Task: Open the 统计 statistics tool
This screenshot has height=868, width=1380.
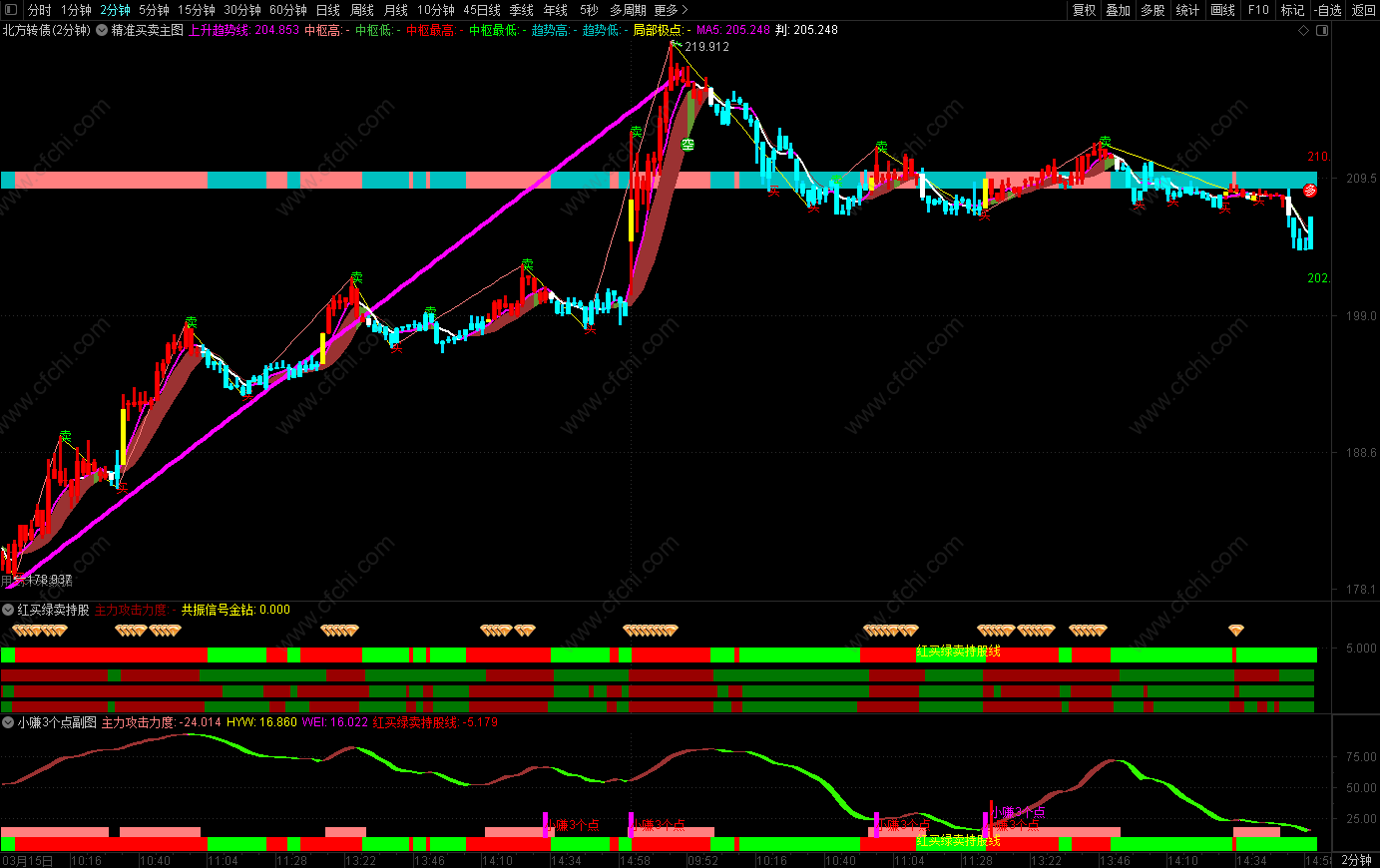Action: click(1188, 10)
